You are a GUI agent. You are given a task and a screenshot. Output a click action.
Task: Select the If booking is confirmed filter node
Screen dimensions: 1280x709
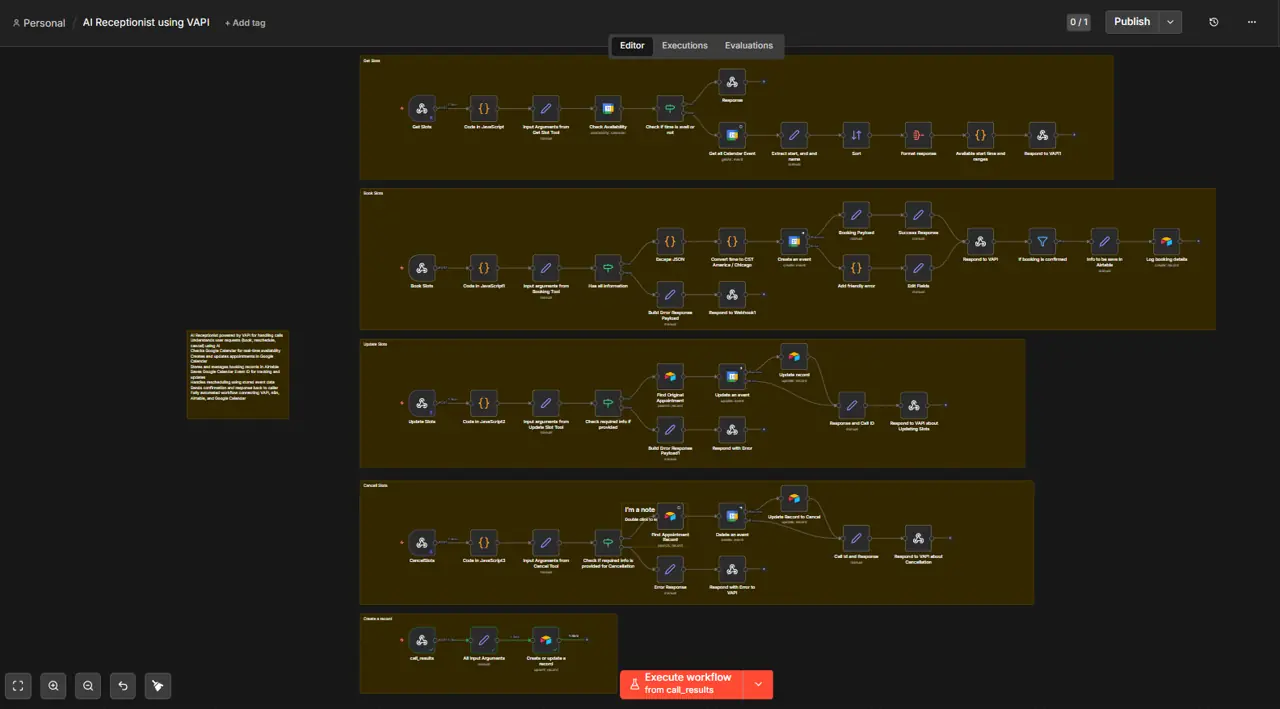point(1042,241)
